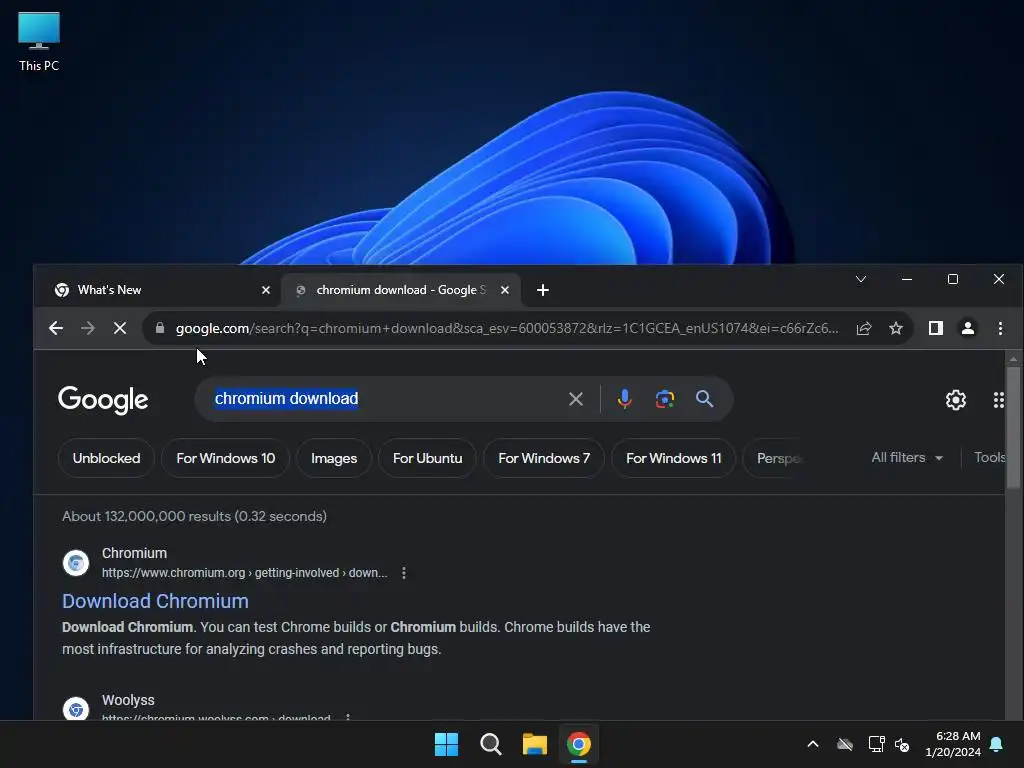Open Chrome's three-dot menu
The width and height of the screenshot is (1024, 768).
[1000, 328]
